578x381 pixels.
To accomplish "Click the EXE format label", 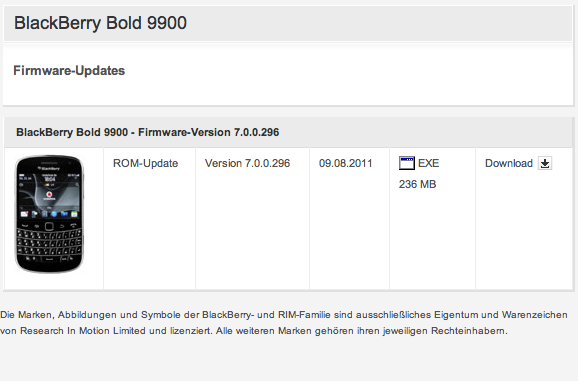I will (428, 163).
